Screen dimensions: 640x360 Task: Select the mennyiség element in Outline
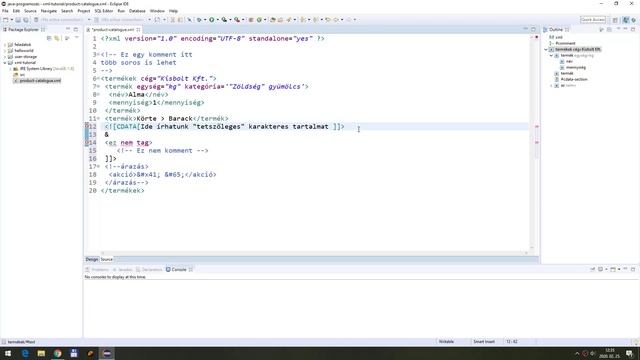[x=573, y=67]
